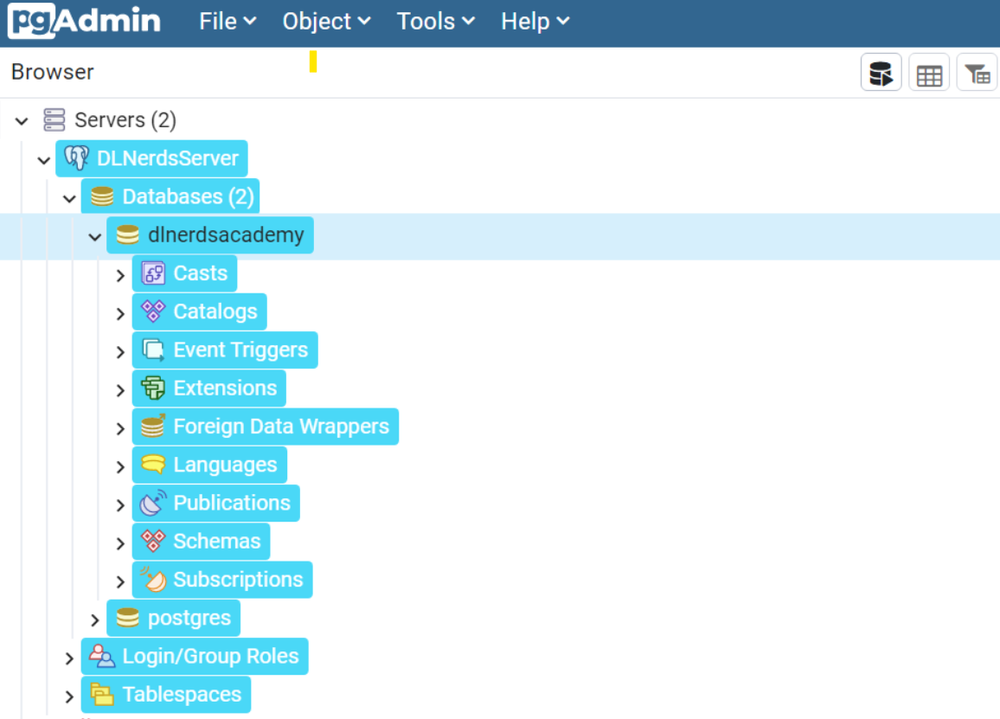Collapse the dlnerdsacademy database node
The height and width of the screenshot is (719, 1000).
(94, 237)
